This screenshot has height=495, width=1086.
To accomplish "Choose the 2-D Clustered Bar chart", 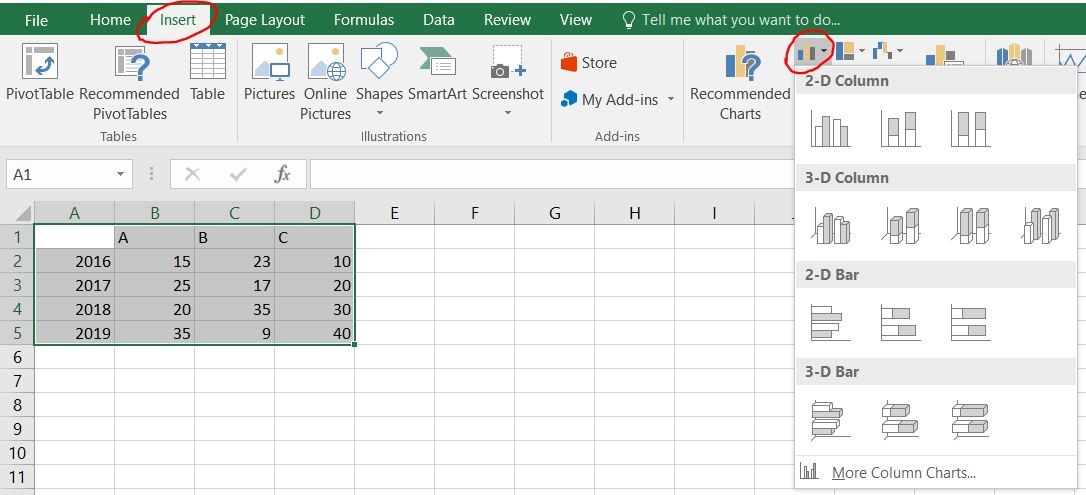I will click(x=830, y=323).
